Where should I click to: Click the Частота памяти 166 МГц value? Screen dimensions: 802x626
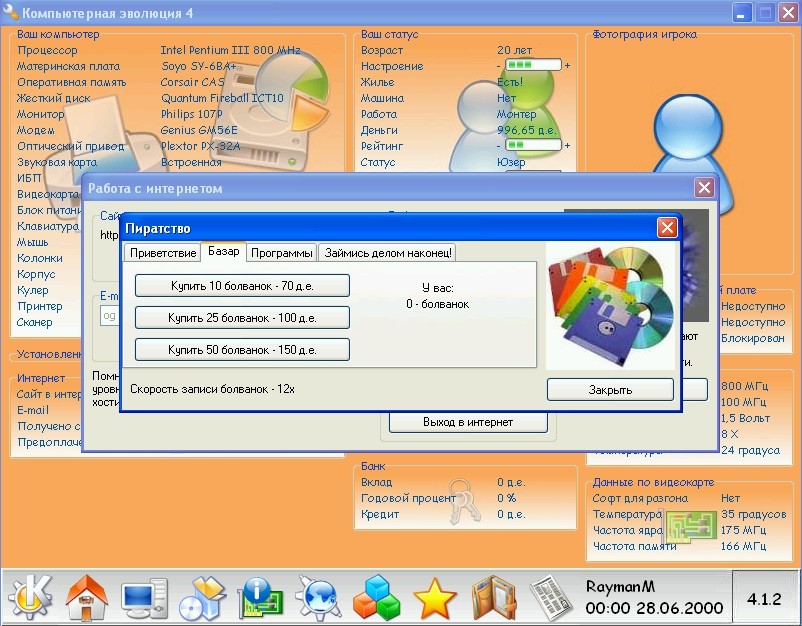click(x=744, y=546)
